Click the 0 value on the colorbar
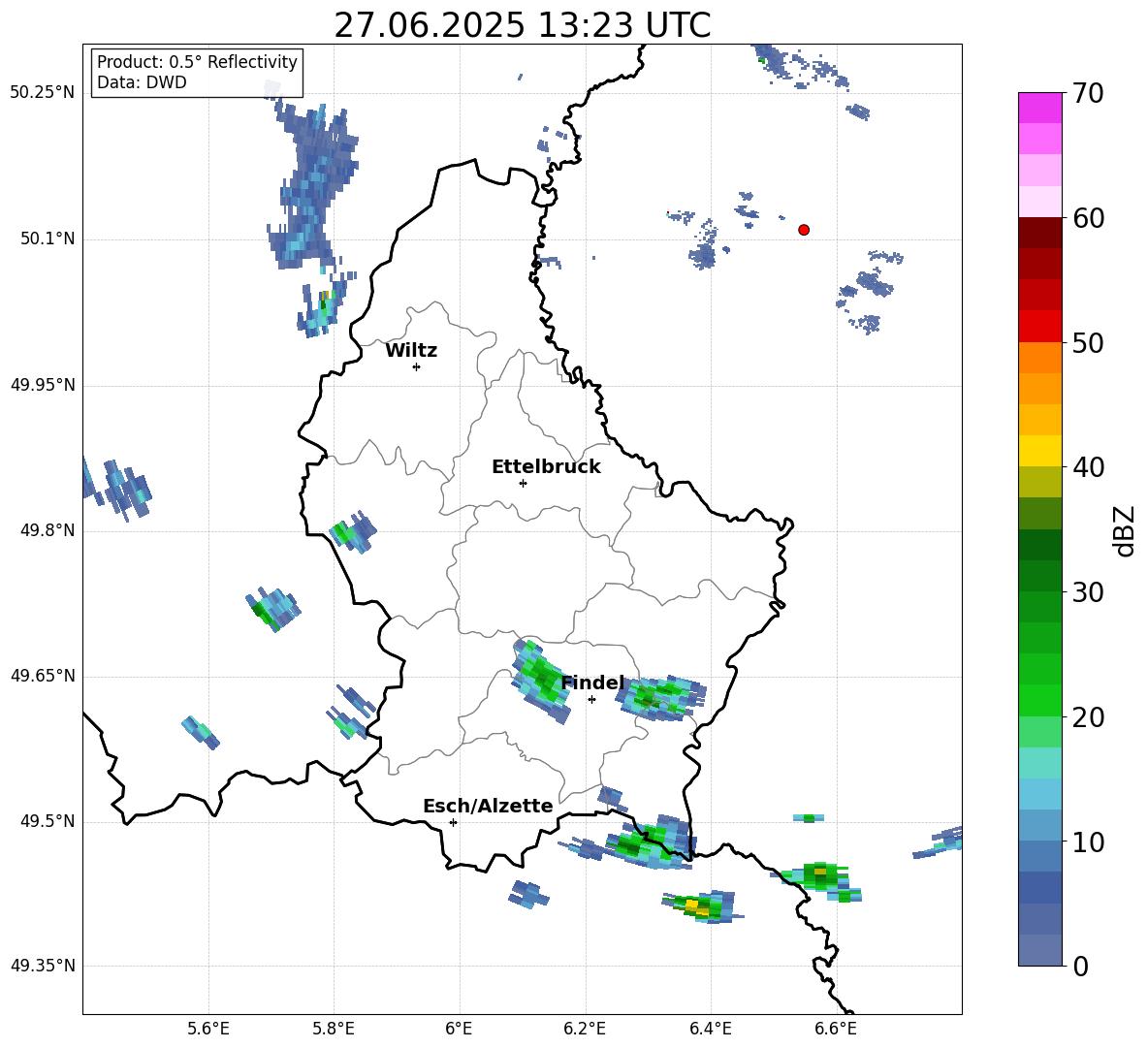This screenshot has width=1148, height=1048. click(x=1081, y=966)
